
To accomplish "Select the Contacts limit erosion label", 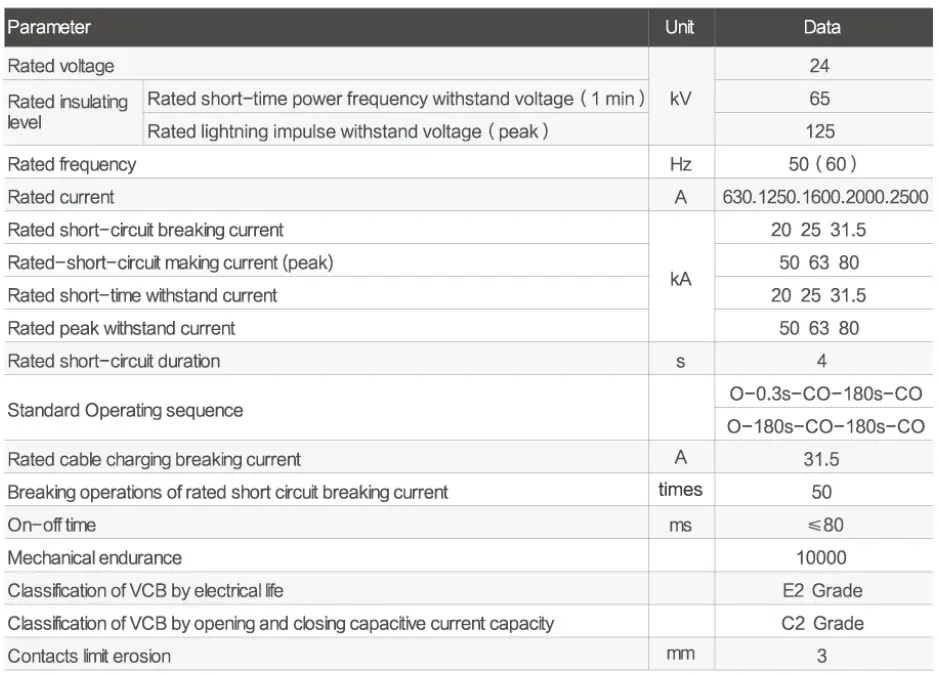I will [89, 657].
